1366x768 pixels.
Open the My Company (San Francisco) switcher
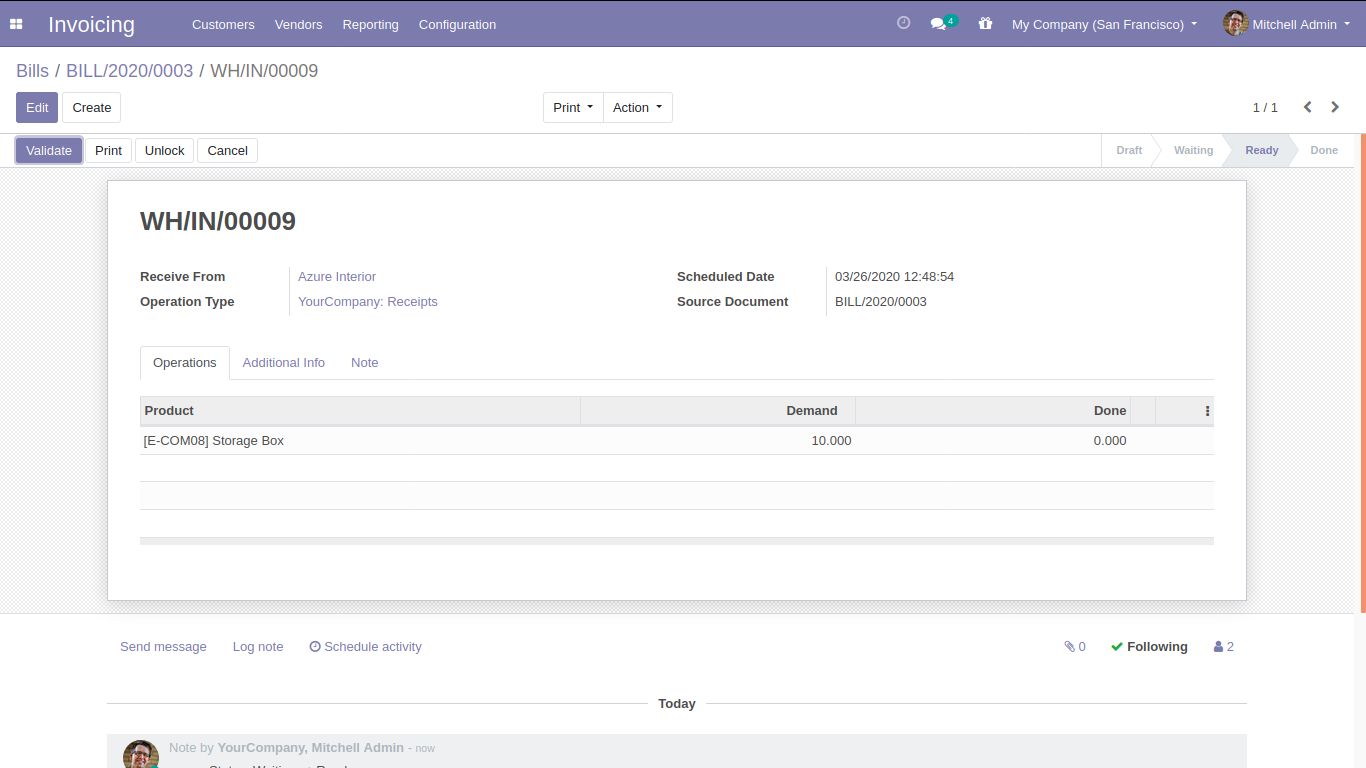(1104, 24)
